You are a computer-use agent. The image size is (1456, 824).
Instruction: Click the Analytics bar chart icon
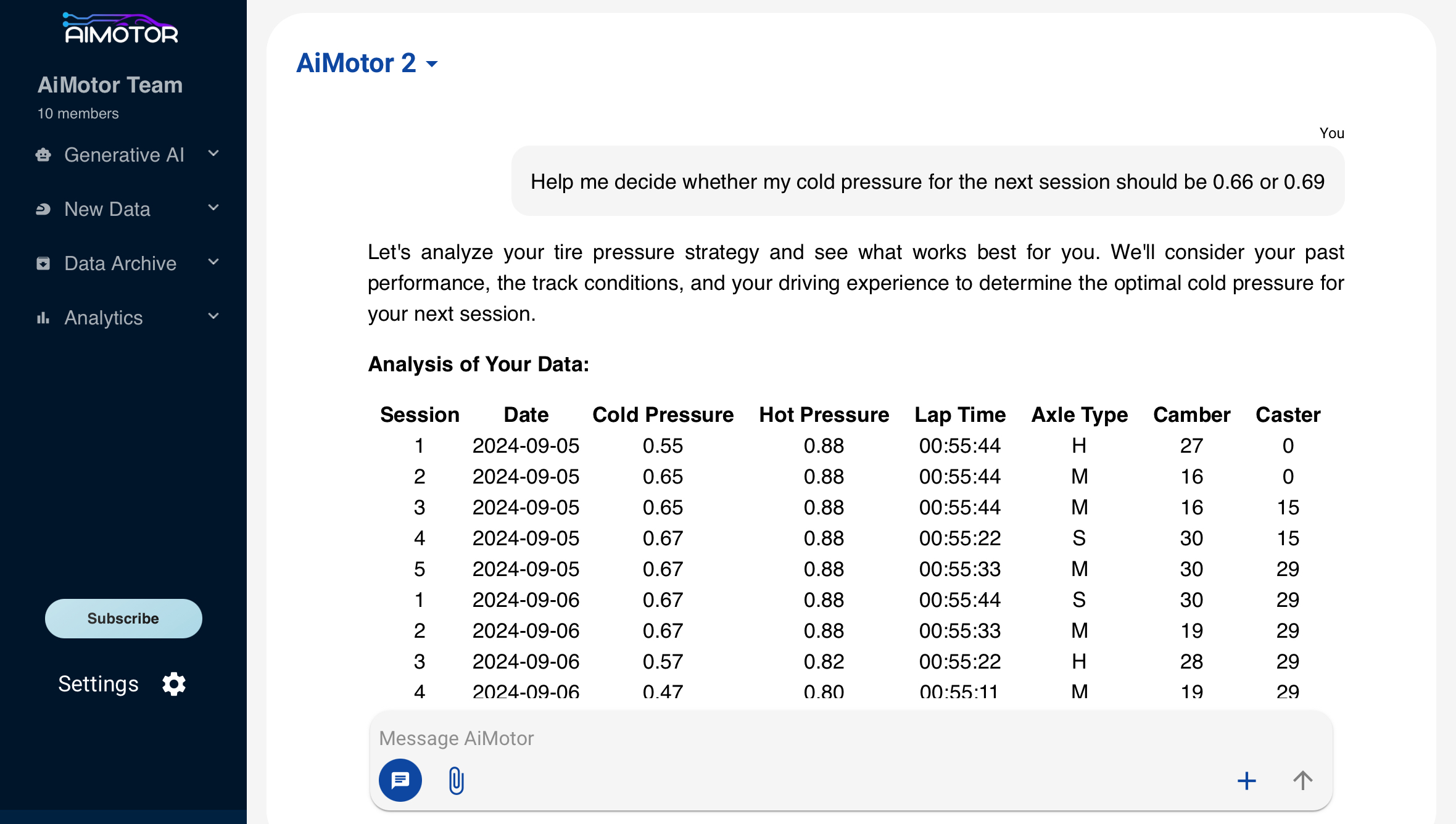point(43,318)
